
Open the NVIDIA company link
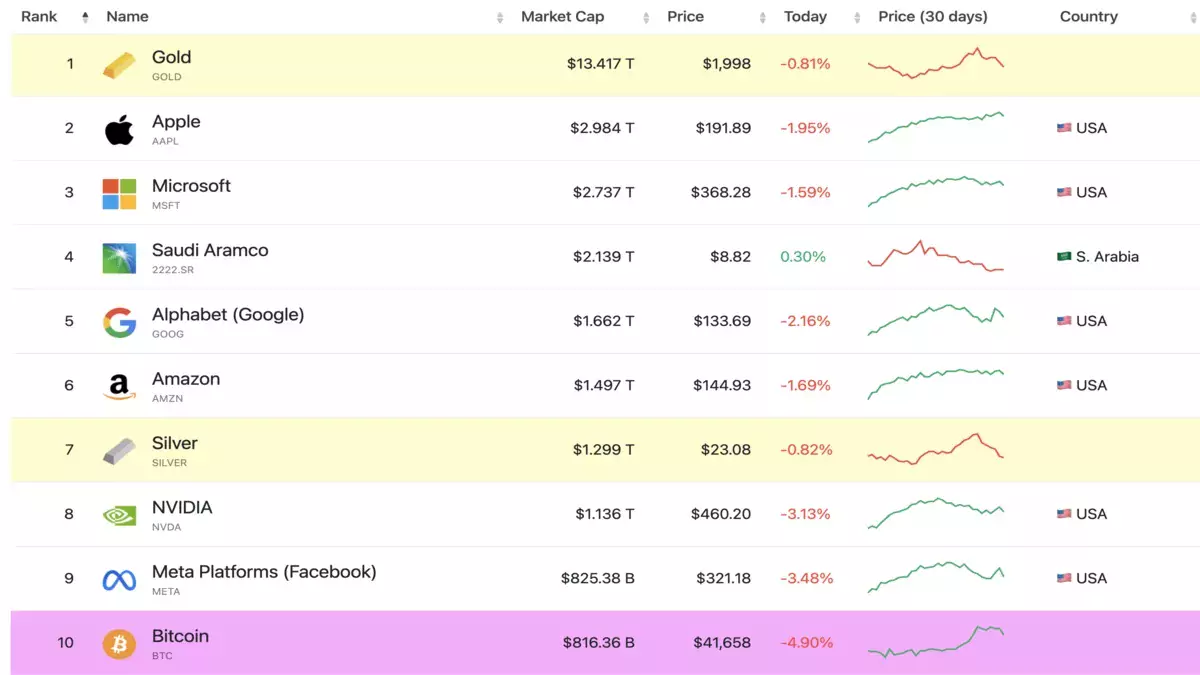tap(182, 508)
